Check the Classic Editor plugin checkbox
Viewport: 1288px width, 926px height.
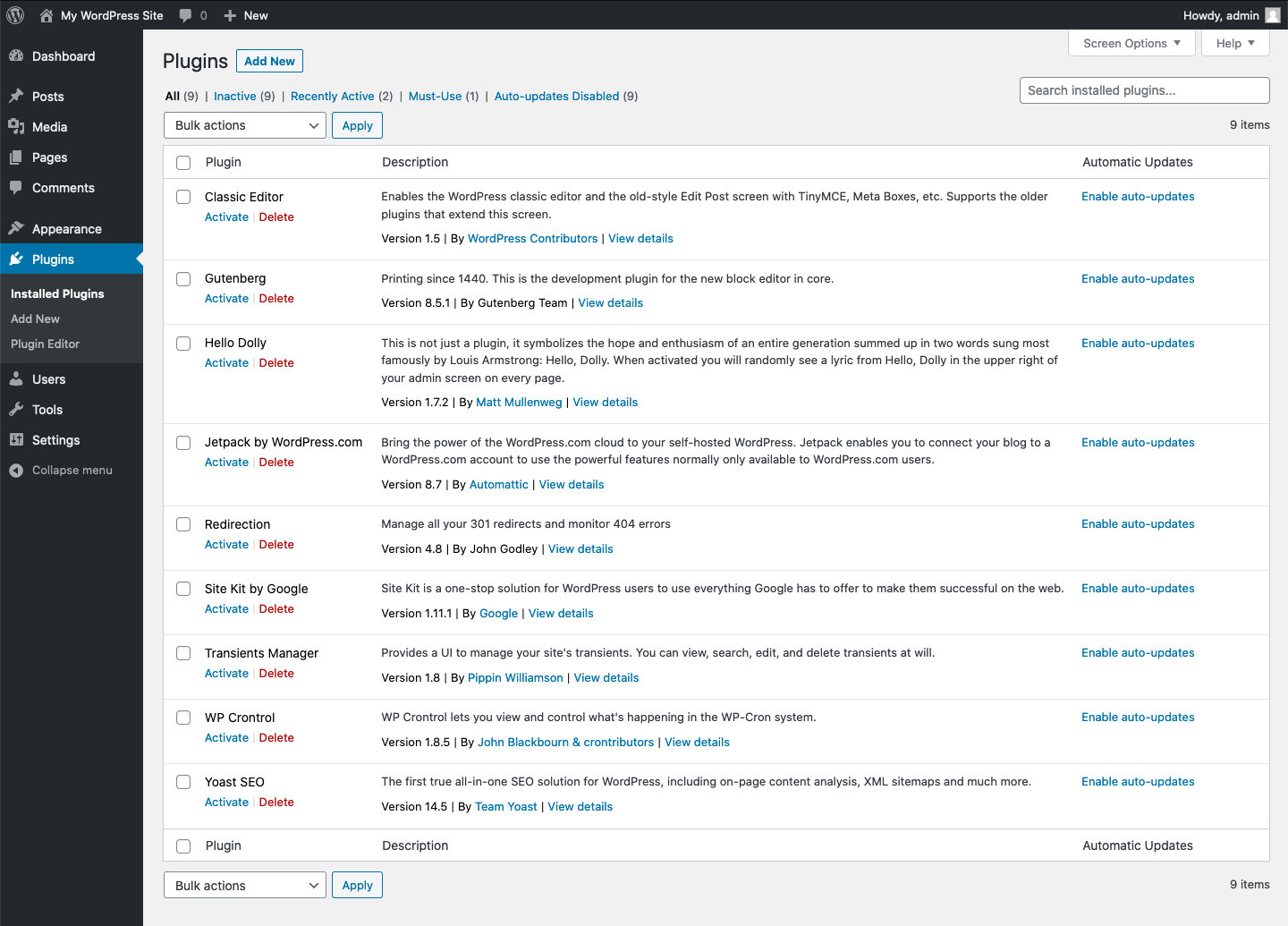pos(183,197)
